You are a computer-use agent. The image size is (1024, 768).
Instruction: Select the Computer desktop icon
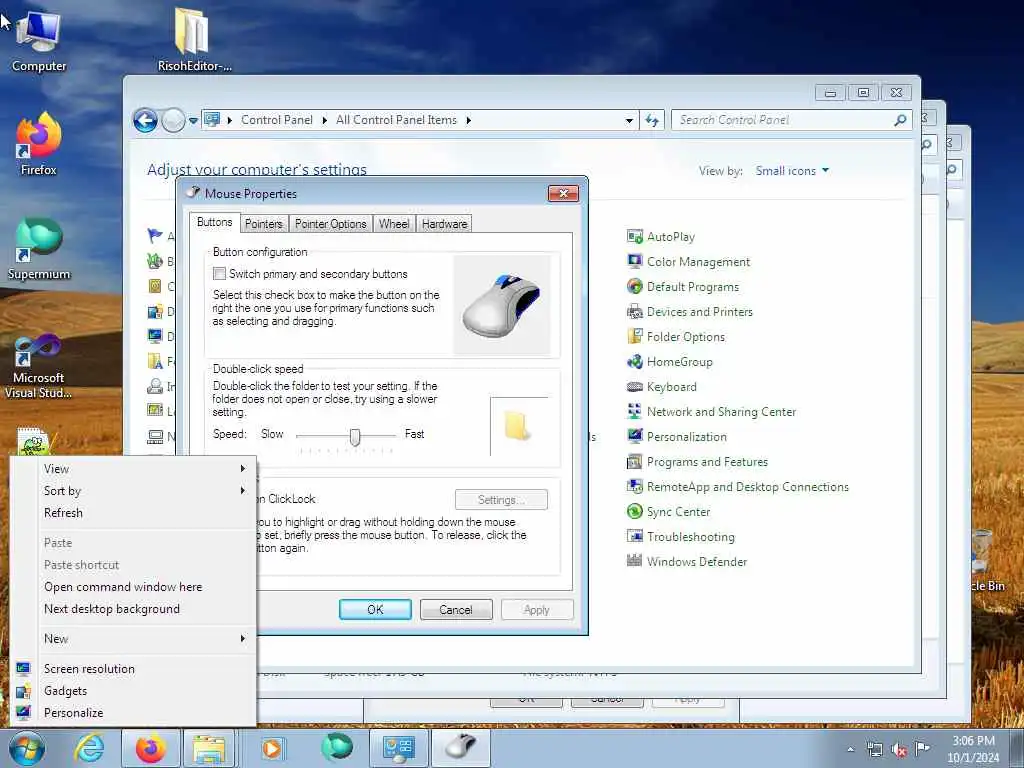pos(39,40)
